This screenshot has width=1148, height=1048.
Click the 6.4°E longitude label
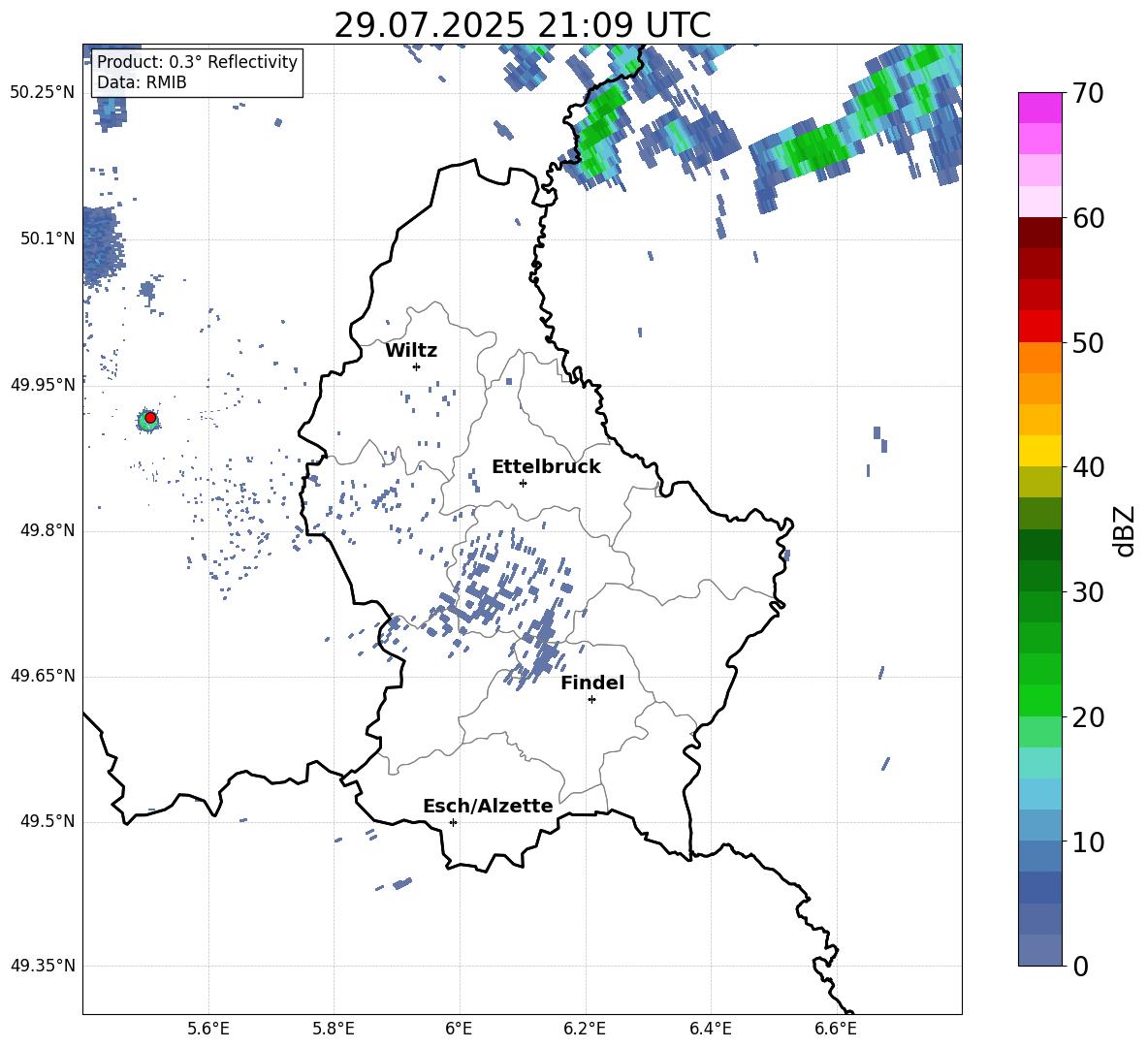710,1029
